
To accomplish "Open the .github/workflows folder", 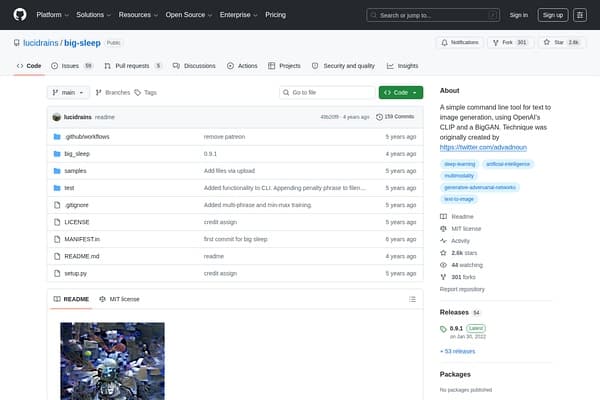I will (87, 137).
